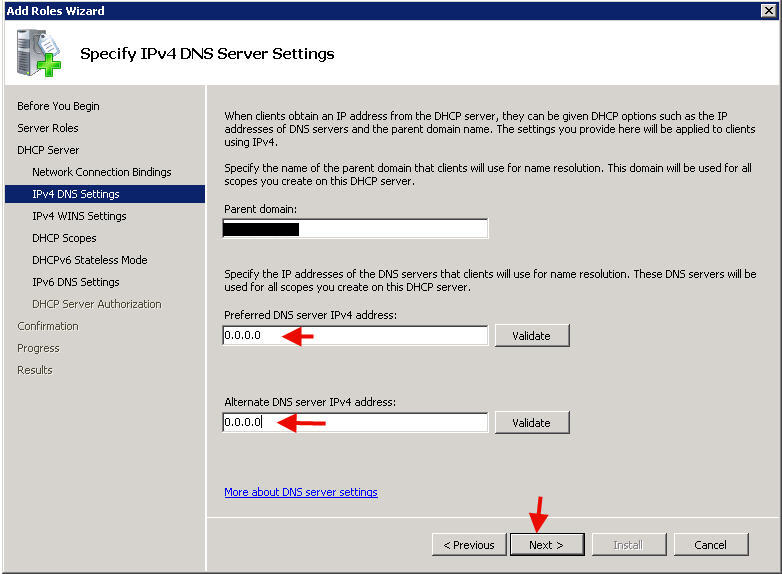The width and height of the screenshot is (782, 574).
Task: Click the Parent domain text field
Action: pos(355,229)
